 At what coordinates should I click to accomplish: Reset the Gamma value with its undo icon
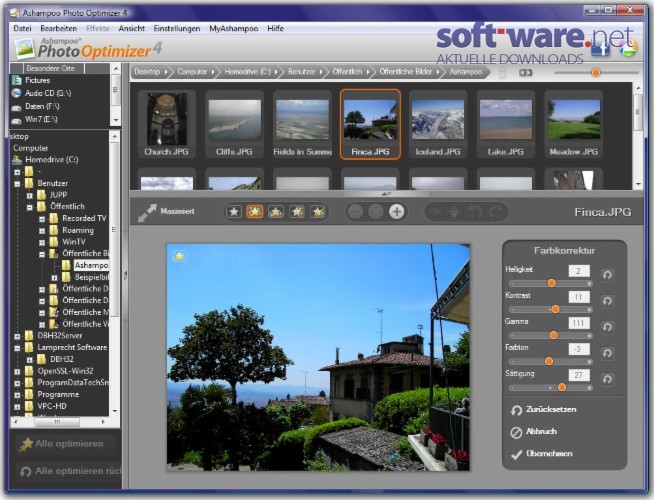tap(607, 327)
